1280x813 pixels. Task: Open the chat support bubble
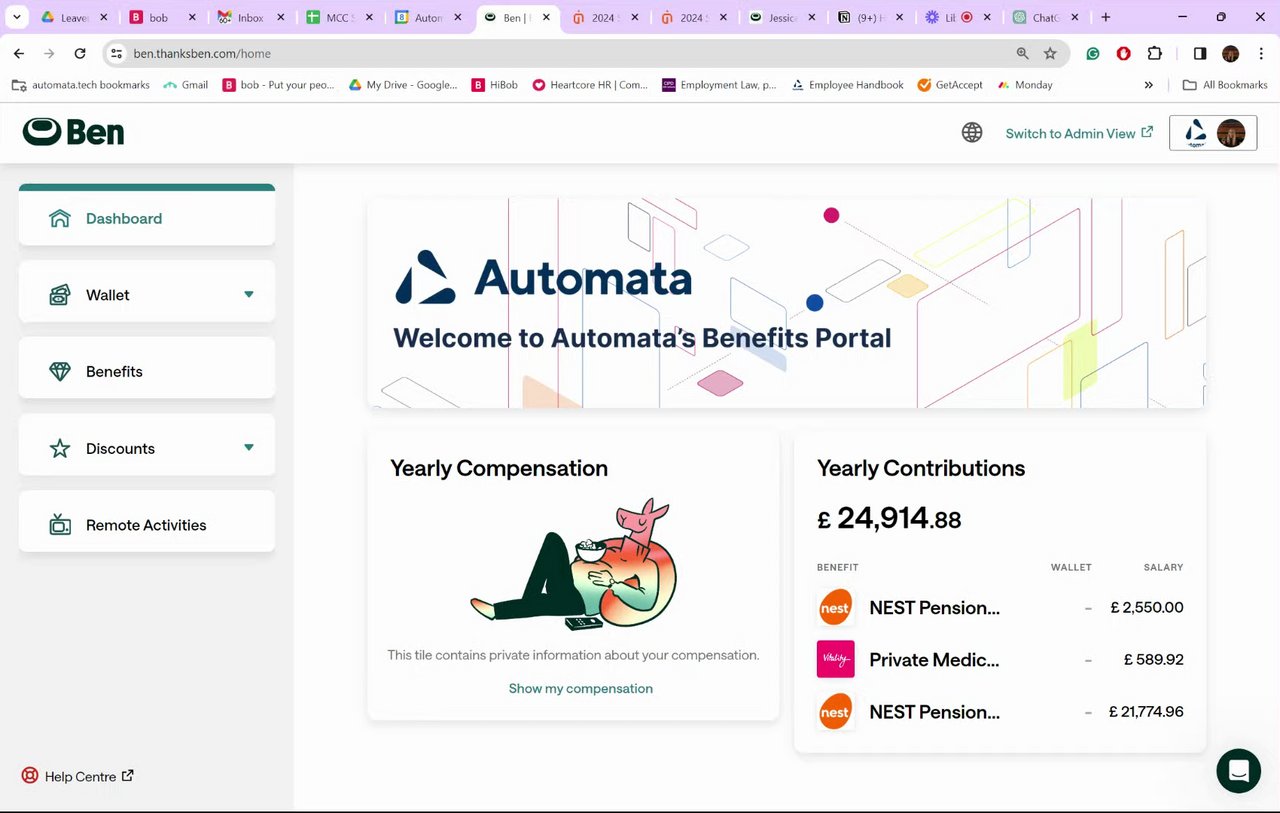coord(1238,770)
